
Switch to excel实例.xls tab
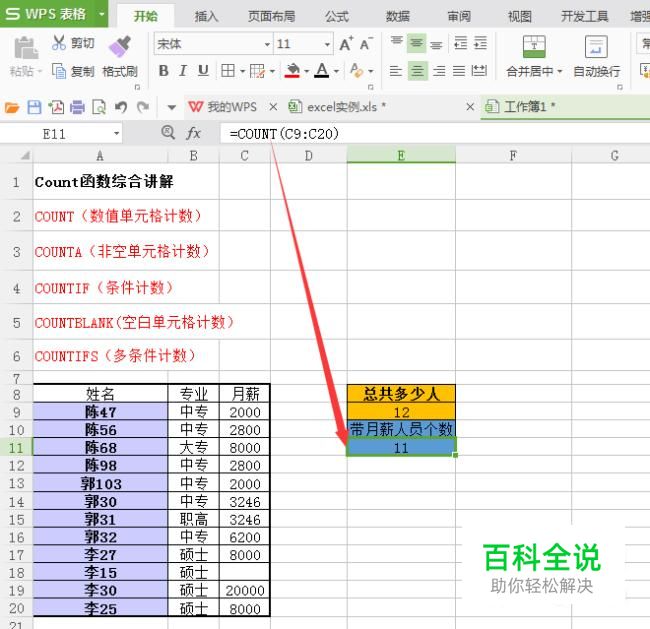click(337, 107)
